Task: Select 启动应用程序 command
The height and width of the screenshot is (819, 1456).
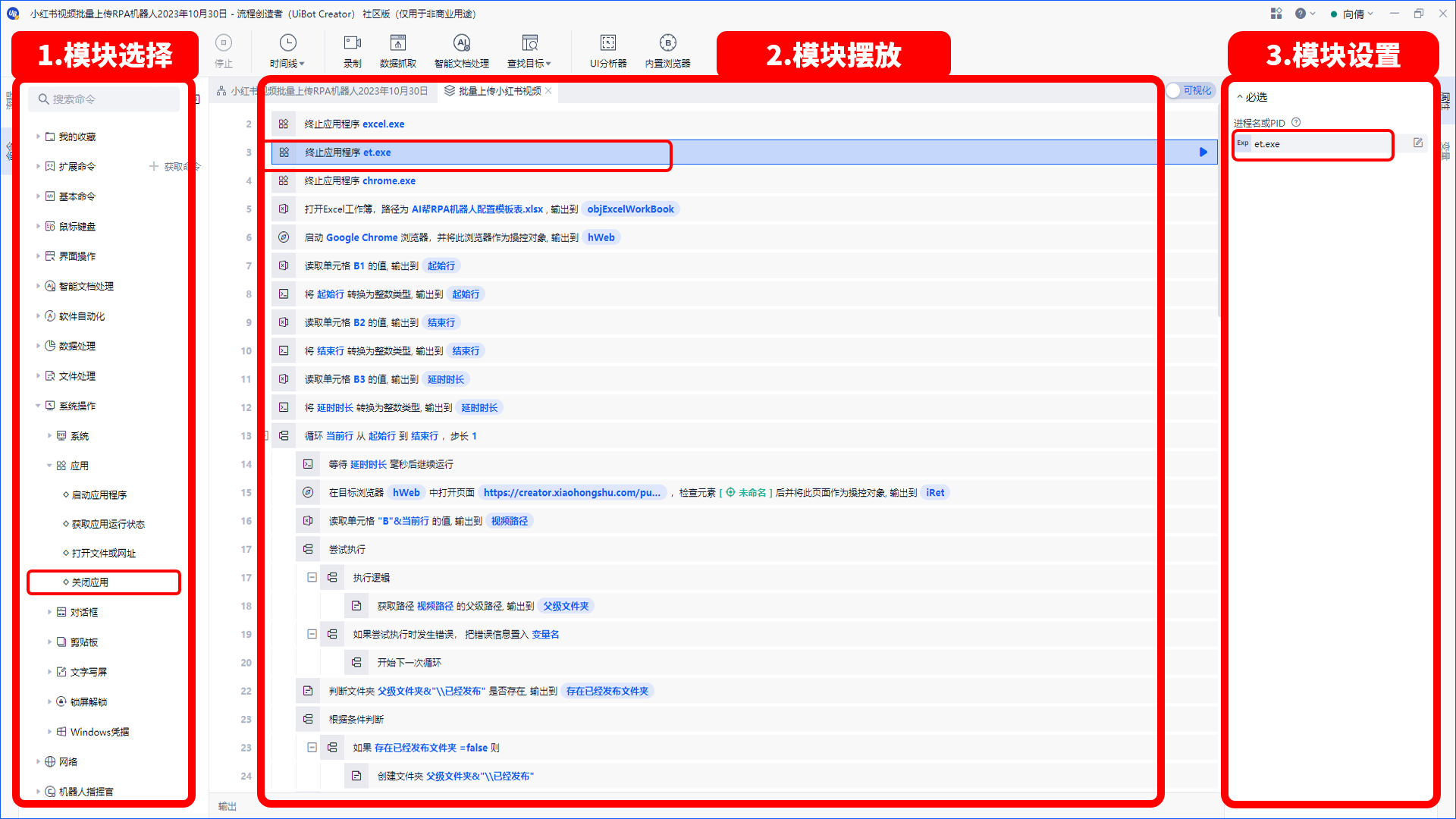Action: pyautogui.click(x=99, y=495)
